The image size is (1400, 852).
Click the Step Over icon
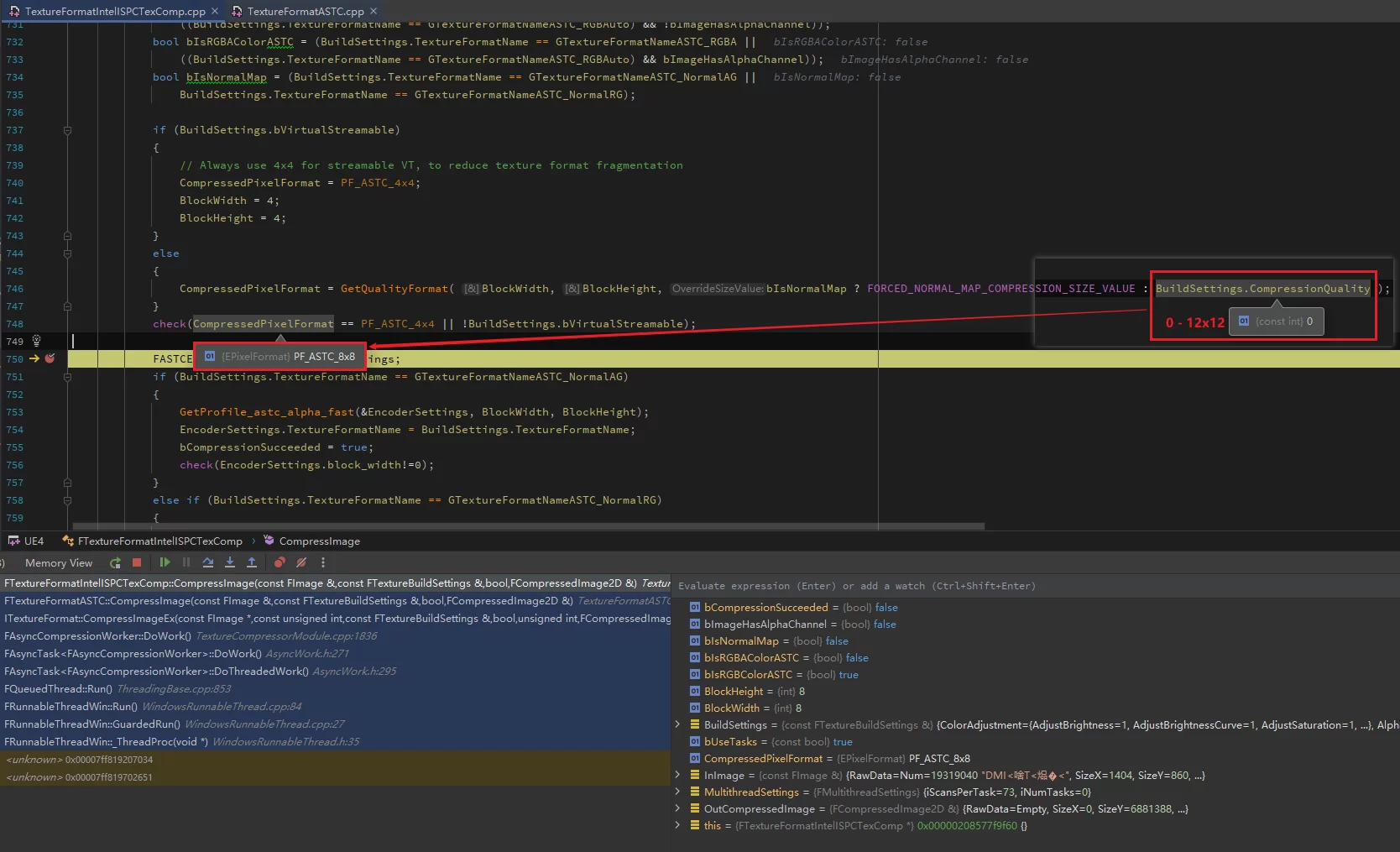pos(208,563)
